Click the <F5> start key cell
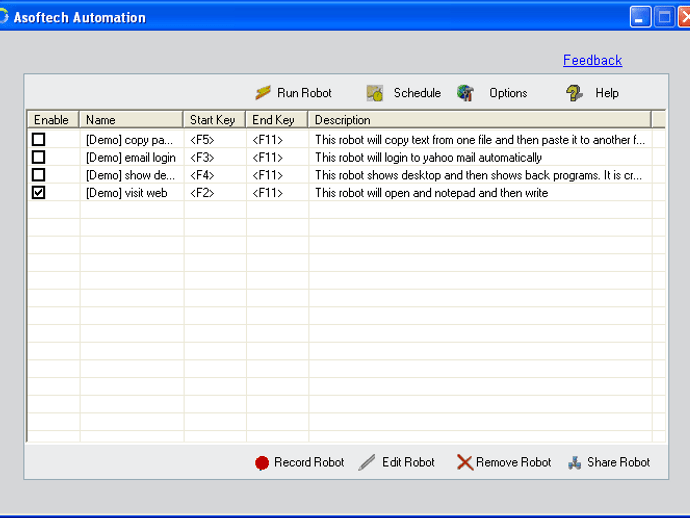 202,140
